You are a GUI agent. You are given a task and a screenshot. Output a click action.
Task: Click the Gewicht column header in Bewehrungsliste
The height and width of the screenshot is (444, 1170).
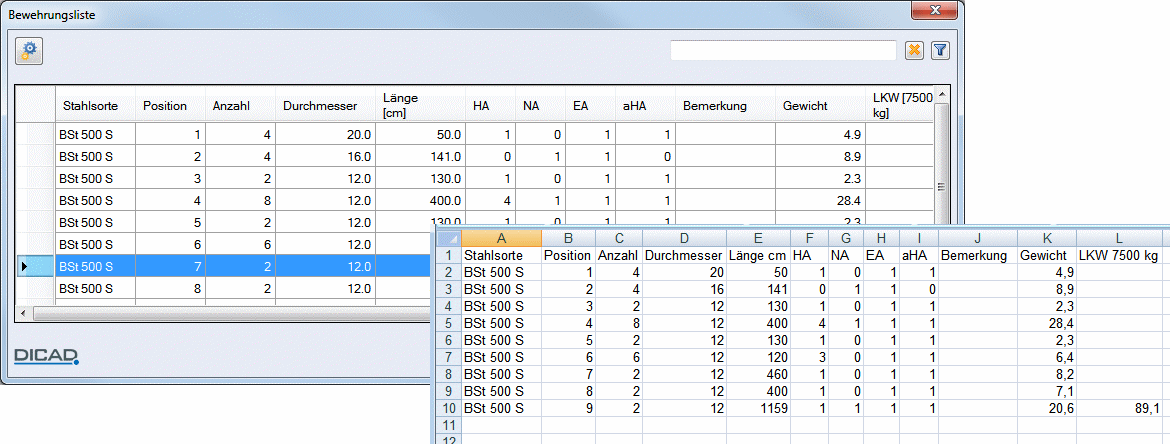coord(820,106)
